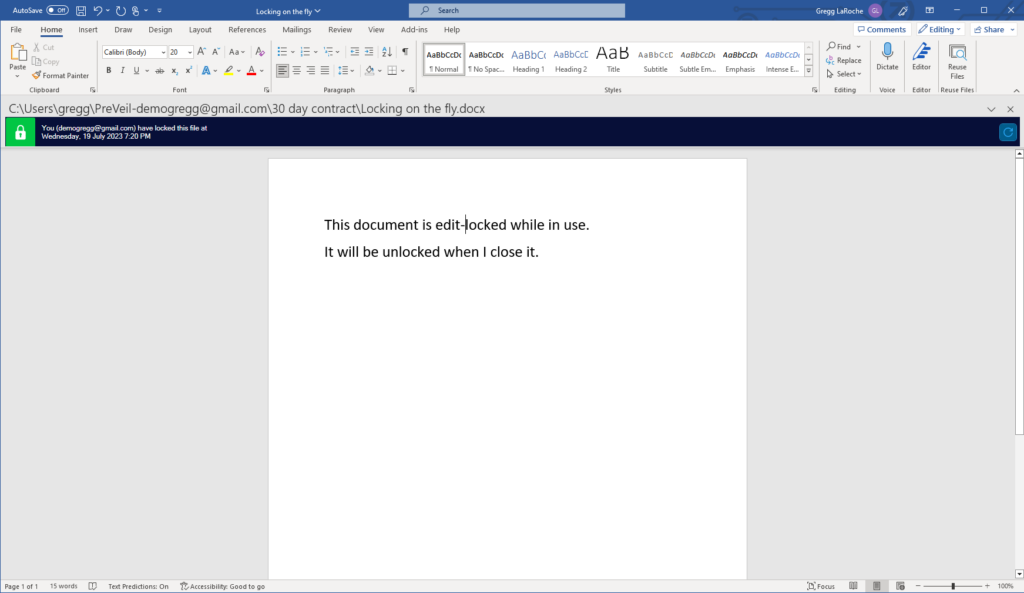
Task: Toggle bold formatting
Action: coord(109,71)
